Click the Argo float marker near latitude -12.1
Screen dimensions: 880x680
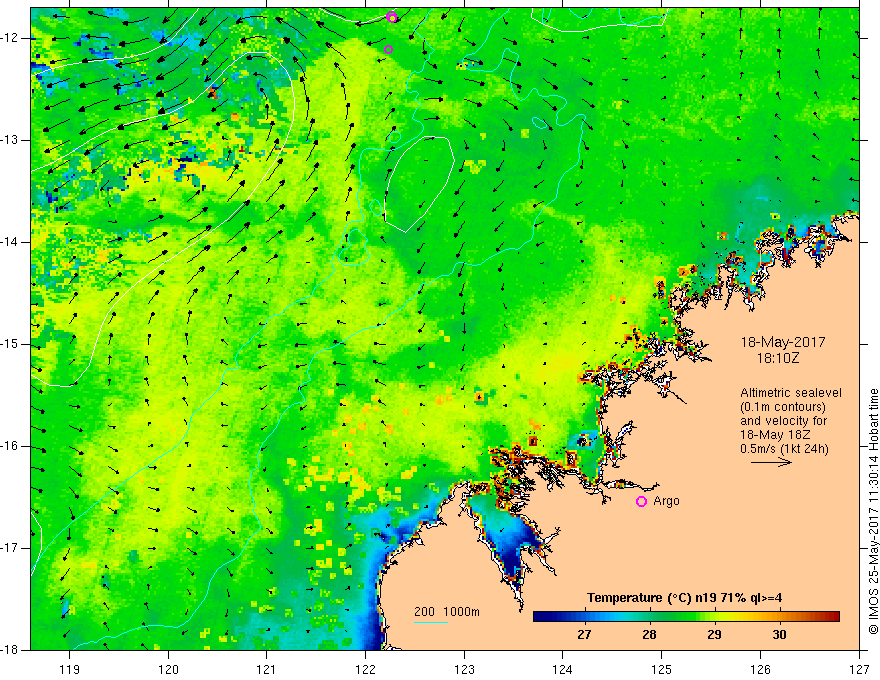pos(388,49)
